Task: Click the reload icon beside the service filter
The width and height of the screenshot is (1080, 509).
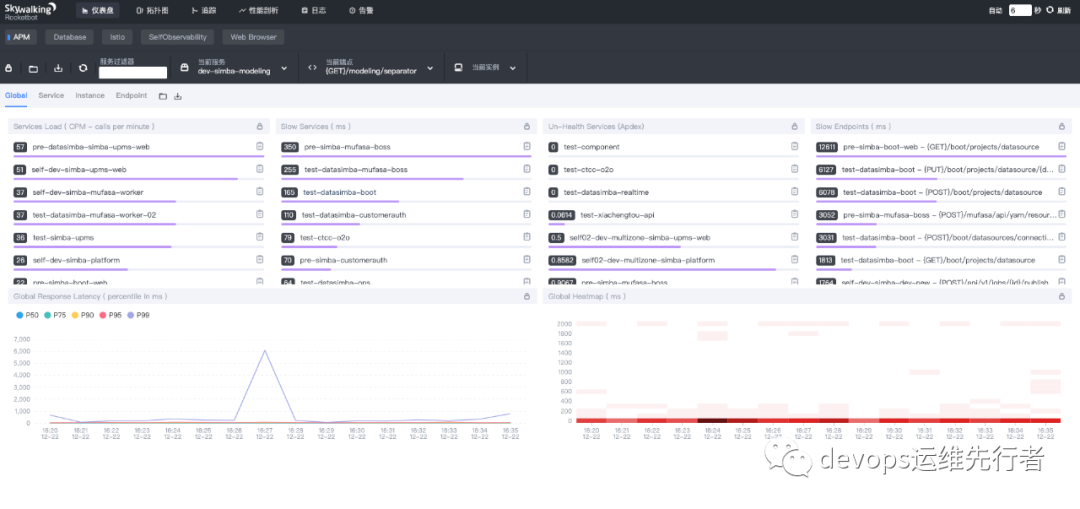Action: point(83,68)
